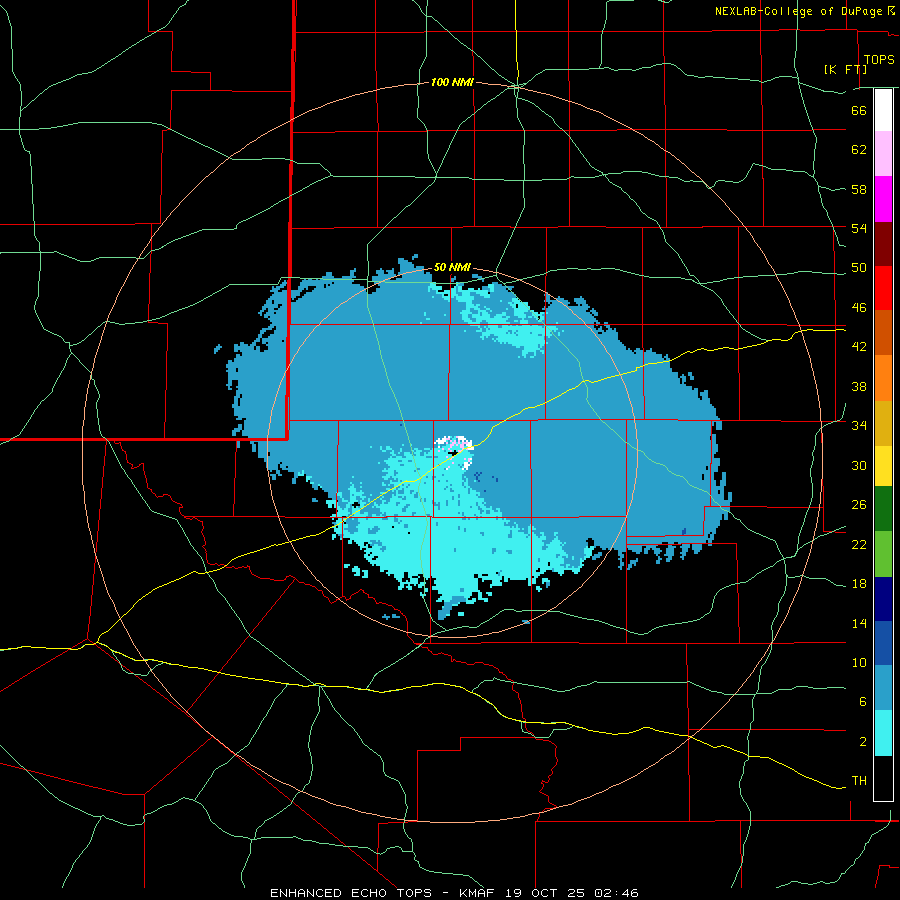Click the magenta legend swatch

coord(883,199)
